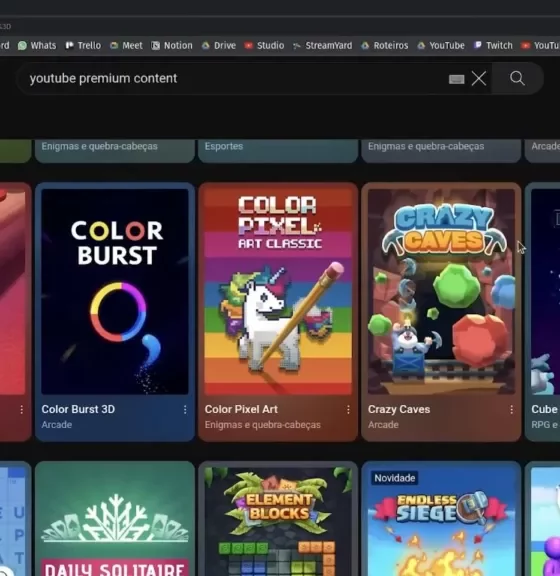Screen dimensions: 560x576
Task: Open the YouTube bookmark with Drive icon
Action: click(441, 46)
